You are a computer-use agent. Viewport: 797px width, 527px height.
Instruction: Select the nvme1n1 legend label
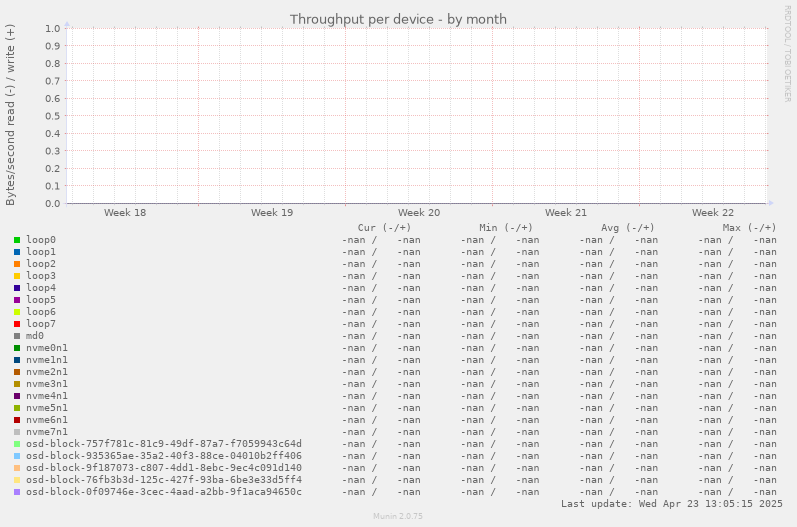[x=47, y=360]
